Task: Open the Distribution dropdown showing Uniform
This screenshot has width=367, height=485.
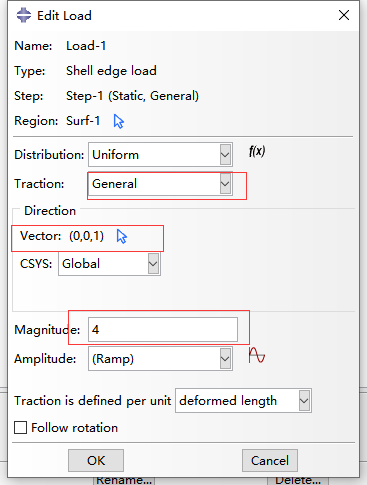Action: (160, 155)
